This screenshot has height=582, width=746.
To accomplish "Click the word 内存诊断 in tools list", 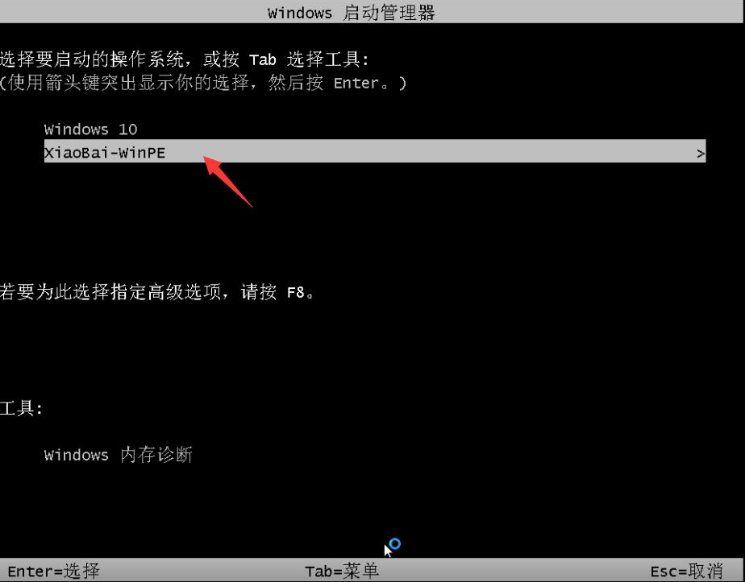I will click(x=156, y=455).
